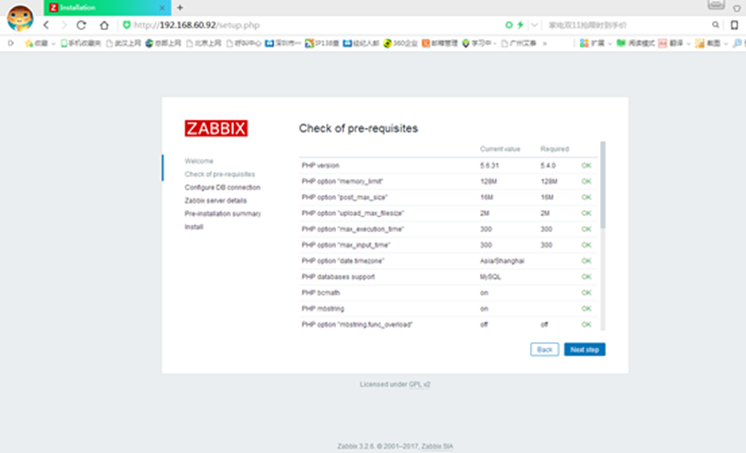Expand the extensions dropdown arrow
This screenshot has height=453, width=746.
coord(610,44)
